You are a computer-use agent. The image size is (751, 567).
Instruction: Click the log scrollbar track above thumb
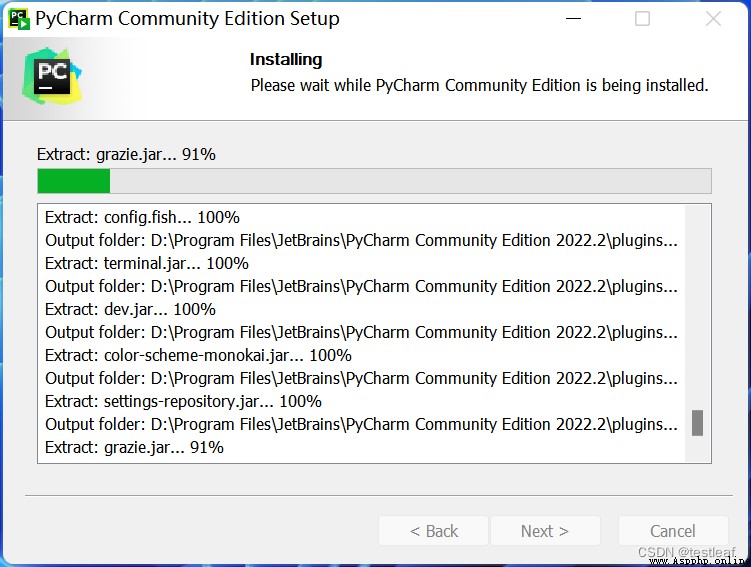(x=697, y=307)
